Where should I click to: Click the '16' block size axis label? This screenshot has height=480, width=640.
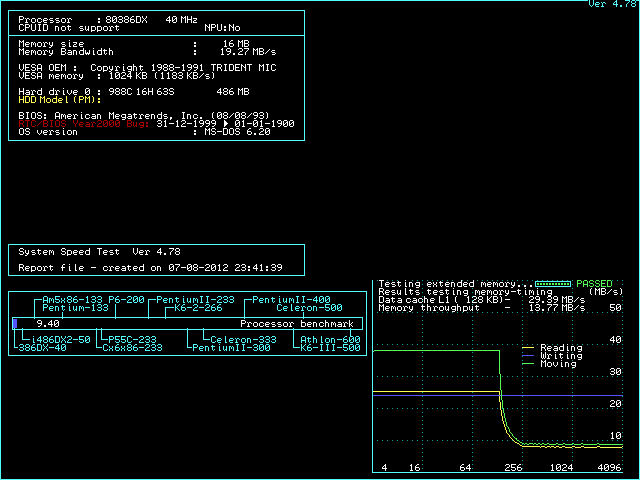[x=414, y=468]
